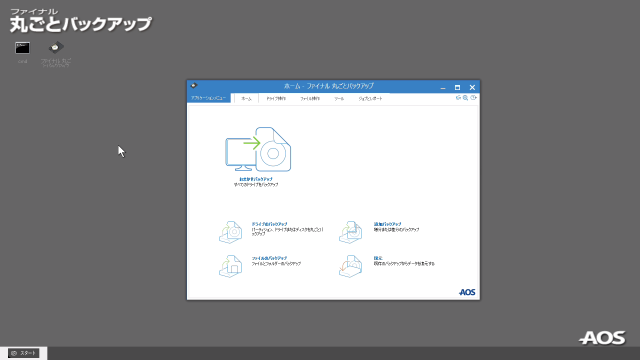Select the 復元 restore icon
Viewport: 640px width, 360px height.
351,266
